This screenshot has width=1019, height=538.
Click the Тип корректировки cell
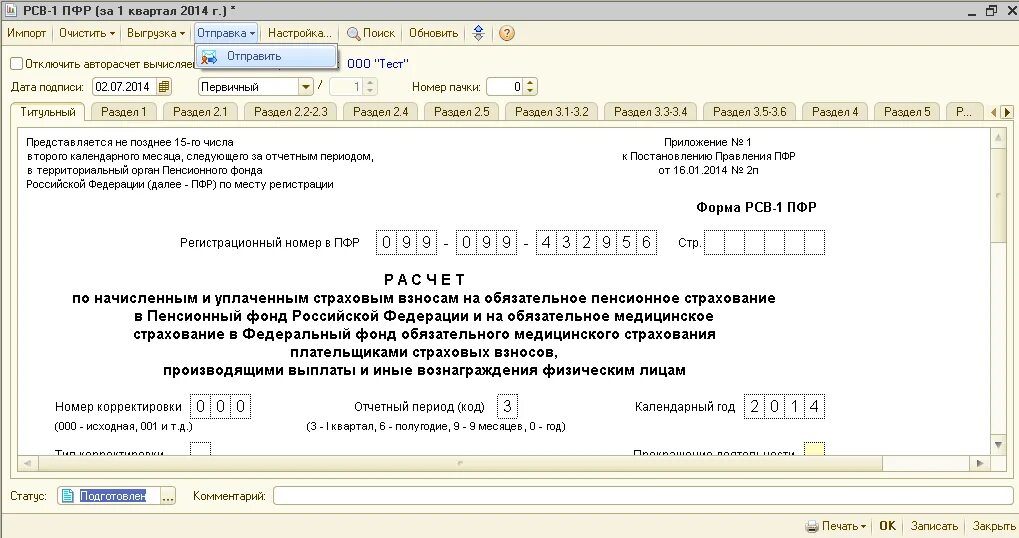tap(201, 448)
